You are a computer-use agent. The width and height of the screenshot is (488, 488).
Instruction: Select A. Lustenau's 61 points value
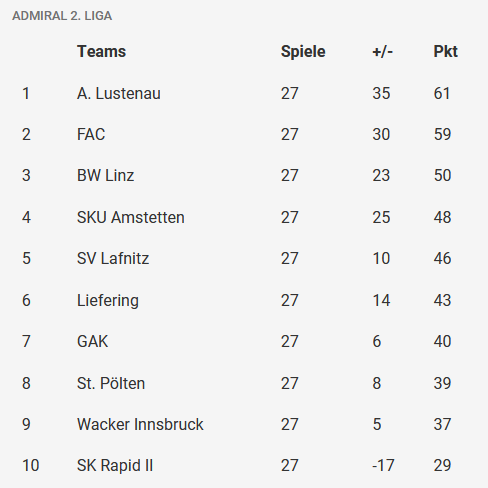442,93
